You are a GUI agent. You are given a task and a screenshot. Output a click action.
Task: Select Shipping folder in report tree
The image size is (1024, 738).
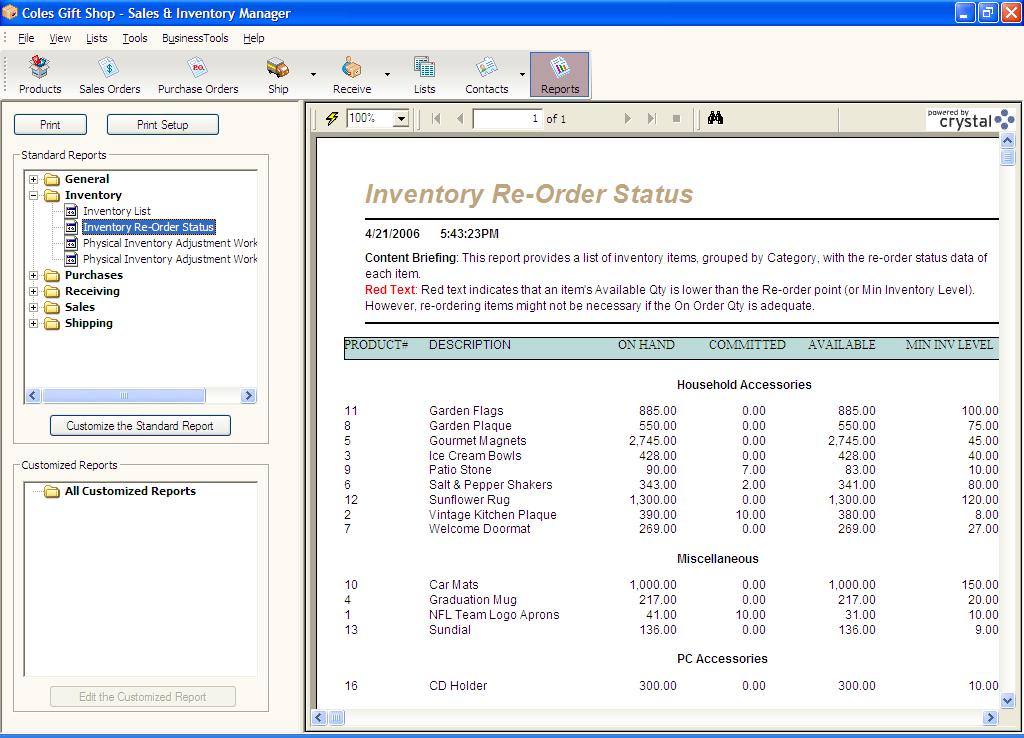click(89, 323)
